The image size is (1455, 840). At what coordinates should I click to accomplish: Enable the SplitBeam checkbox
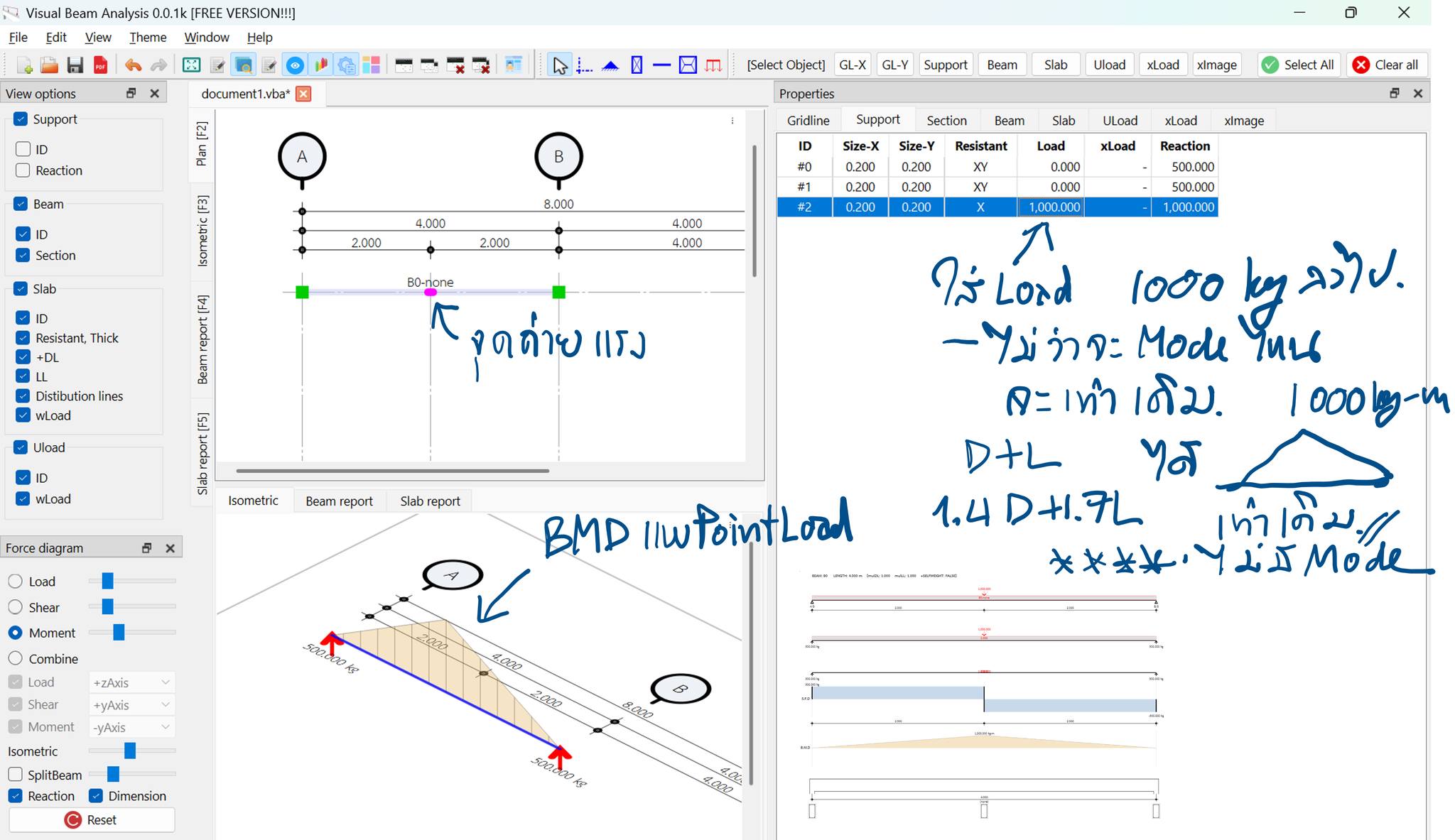coord(15,775)
